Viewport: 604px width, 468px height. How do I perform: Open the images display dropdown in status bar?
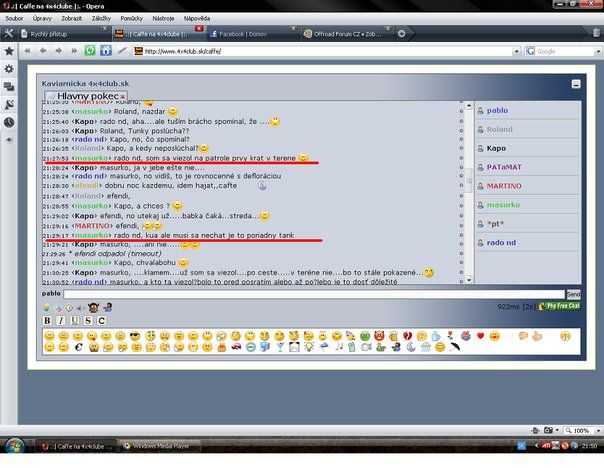click(x=557, y=430)
